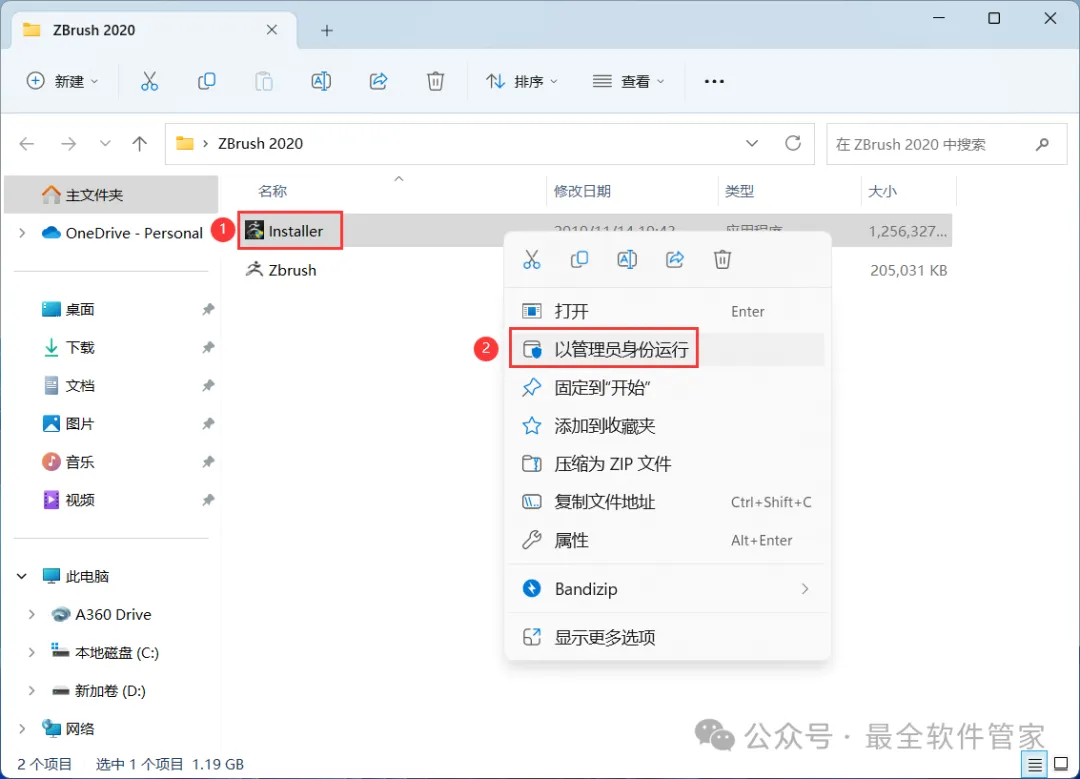Screen dimensions: 1080x779
Task: Click the Copy icon in the context menu
Action: tap(579, 260)
